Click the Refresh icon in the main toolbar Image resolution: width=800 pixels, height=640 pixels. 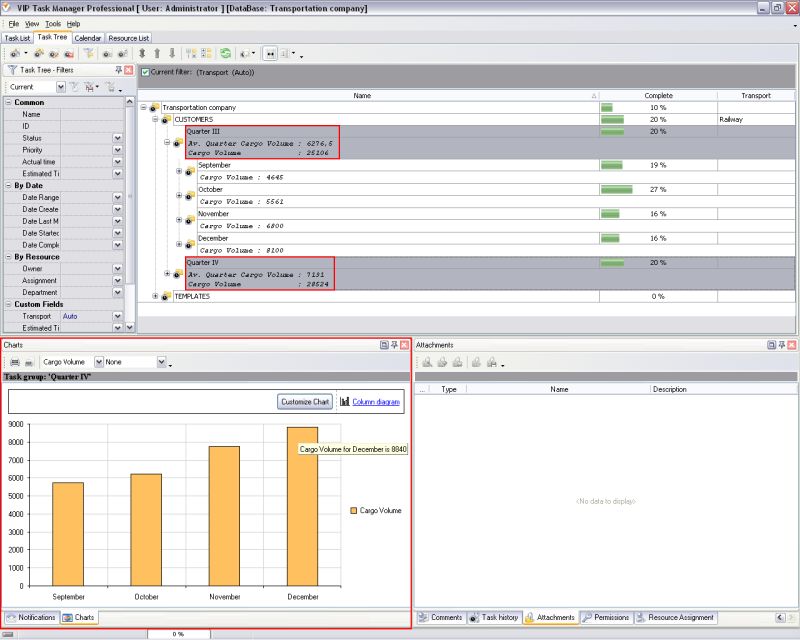coord(225,53)
